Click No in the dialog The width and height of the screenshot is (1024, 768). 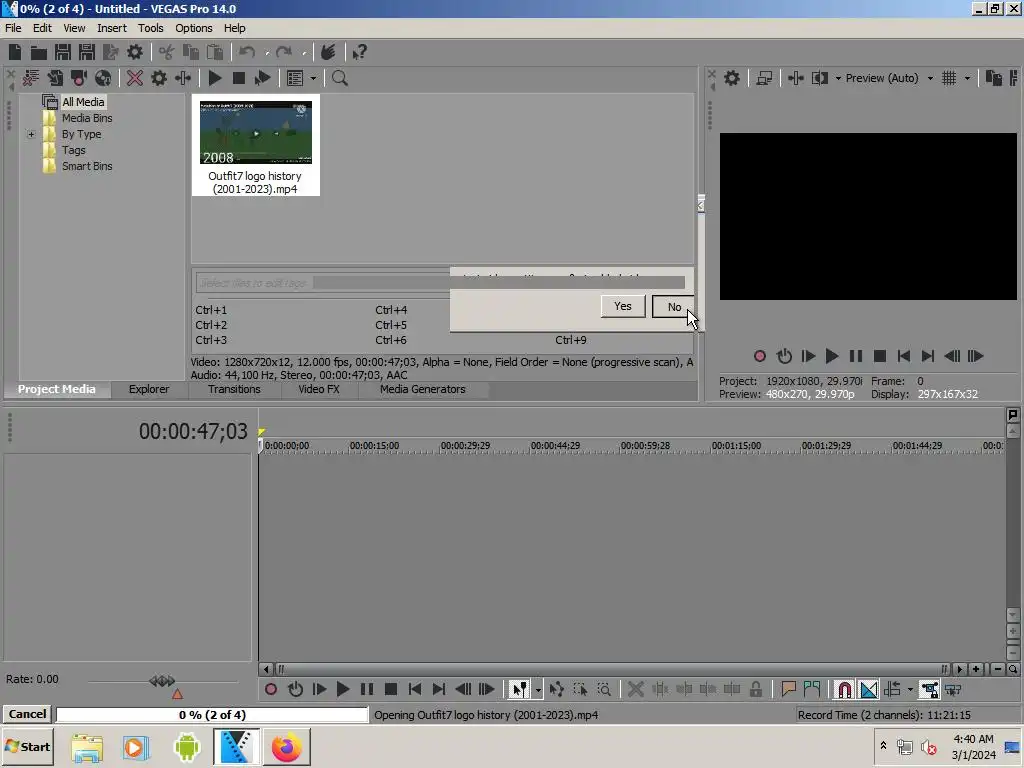674,307
